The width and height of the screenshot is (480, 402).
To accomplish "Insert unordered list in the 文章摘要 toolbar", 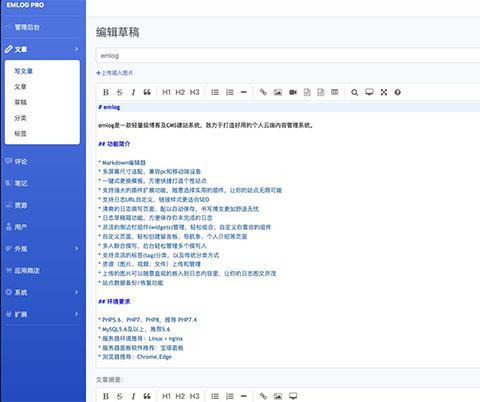I will [215, 396].
